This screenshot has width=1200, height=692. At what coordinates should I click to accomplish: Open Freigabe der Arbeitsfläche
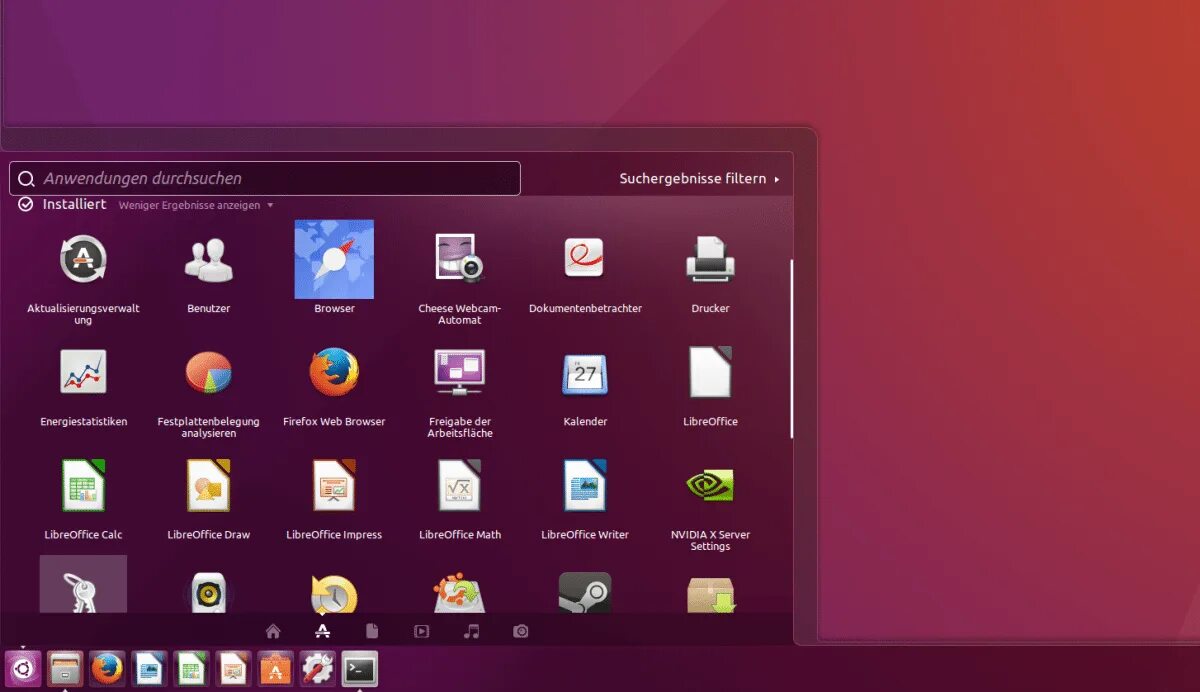(x=459, y=373)
